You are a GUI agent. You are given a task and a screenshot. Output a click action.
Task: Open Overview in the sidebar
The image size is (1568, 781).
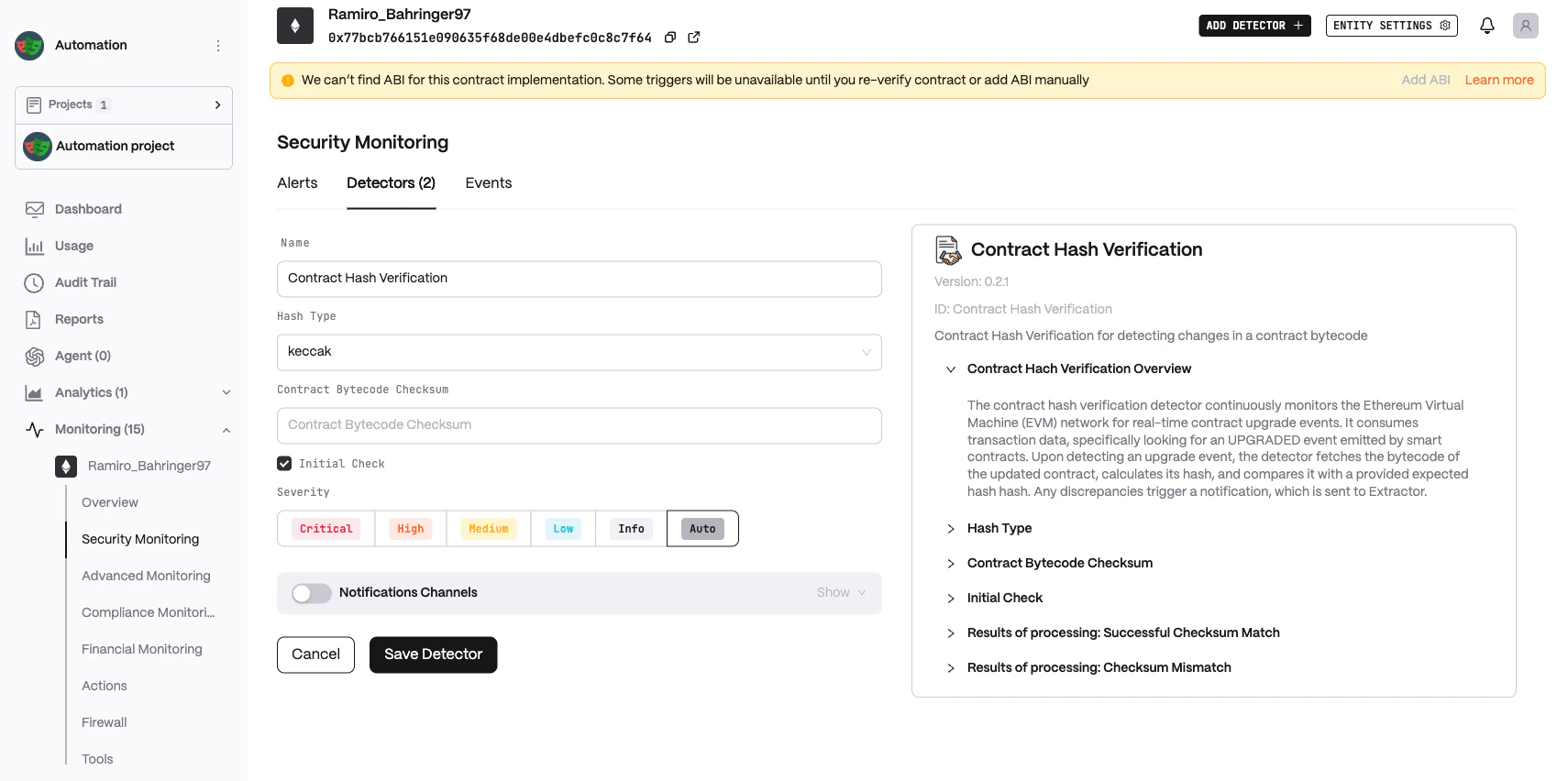110,502
